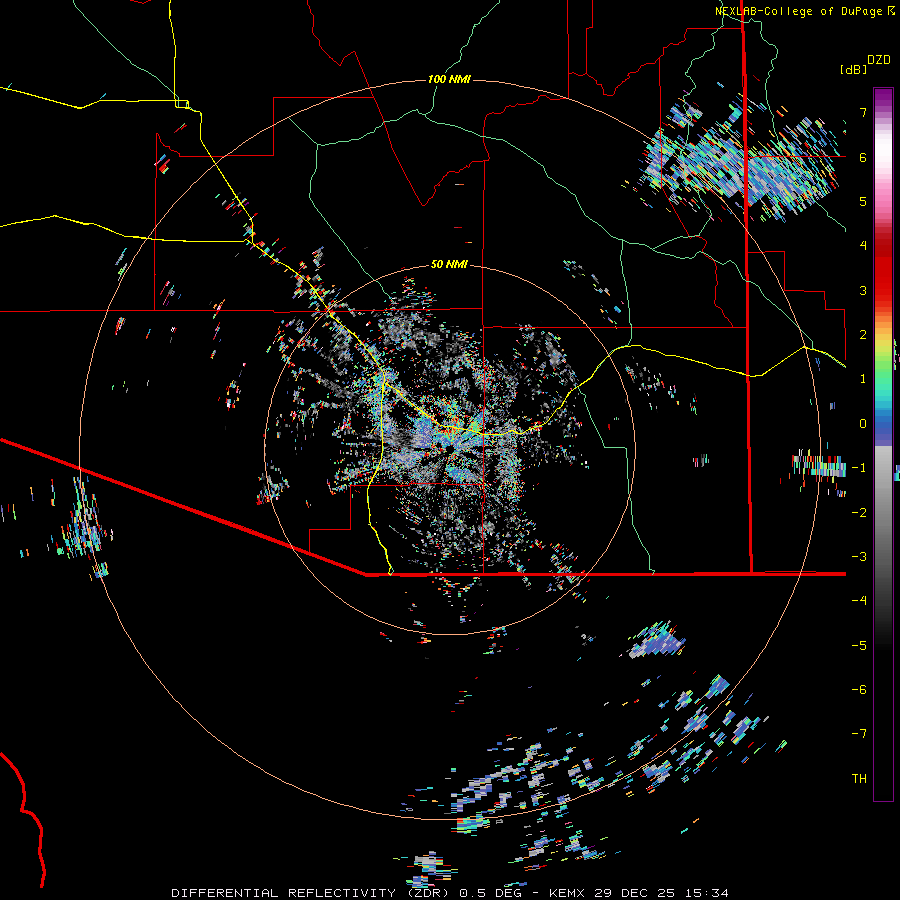Click the legend value 1
Viewport: 900px width, 900px height.
[x=863, y=379]
